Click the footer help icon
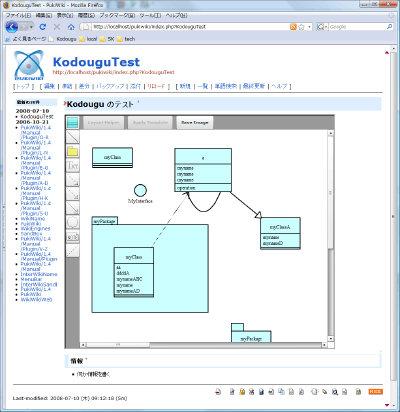 tap(358, 392)
